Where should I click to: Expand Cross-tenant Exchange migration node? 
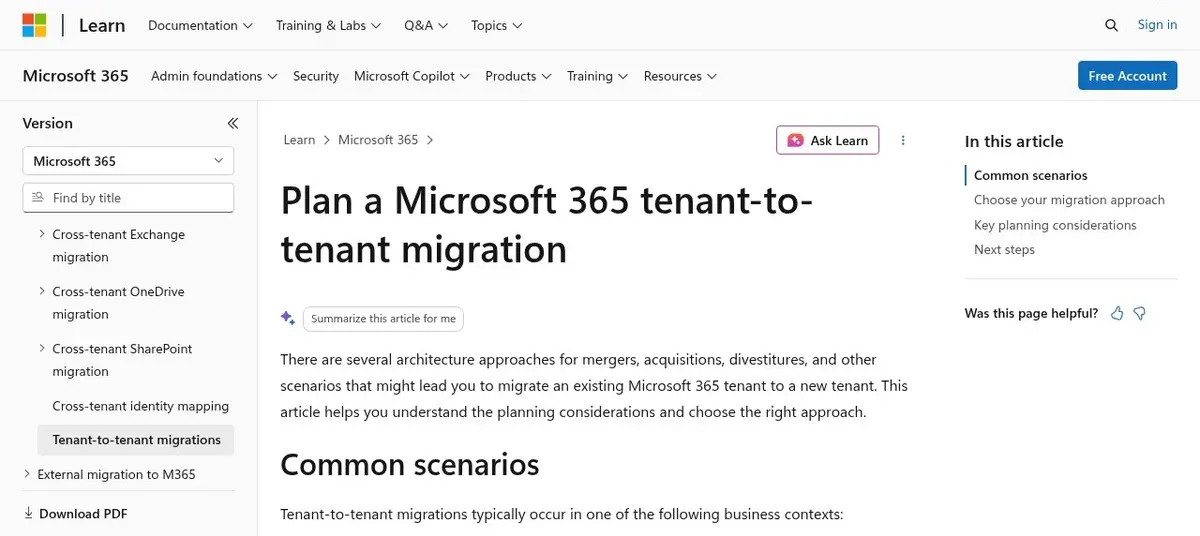[x=42, y=234]
